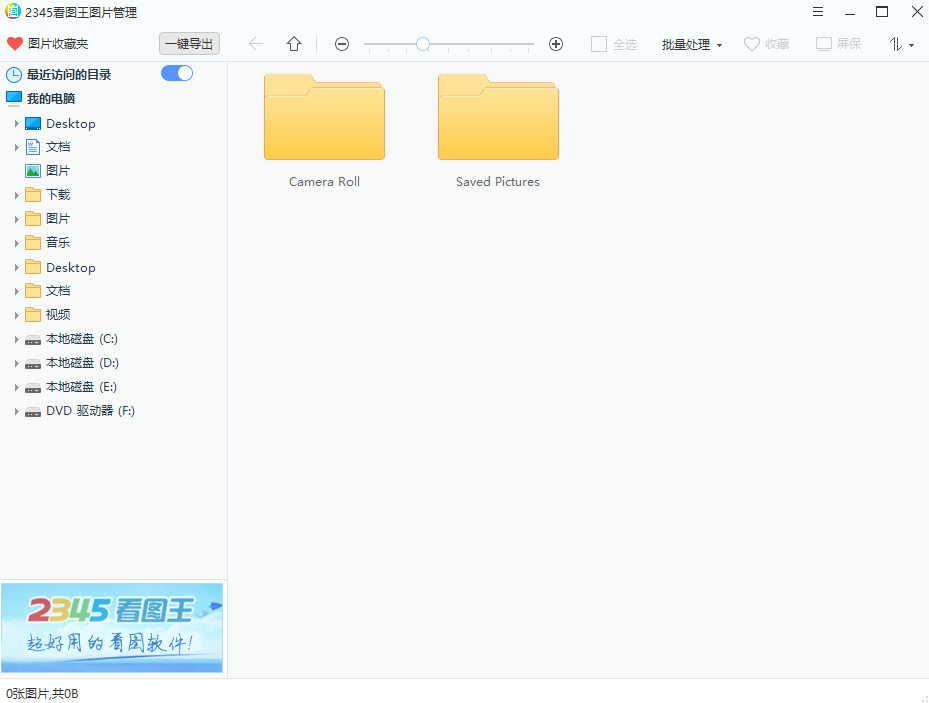Expand the first 文档 node
The height and width of the screenshot is (703, 929).
17,147
